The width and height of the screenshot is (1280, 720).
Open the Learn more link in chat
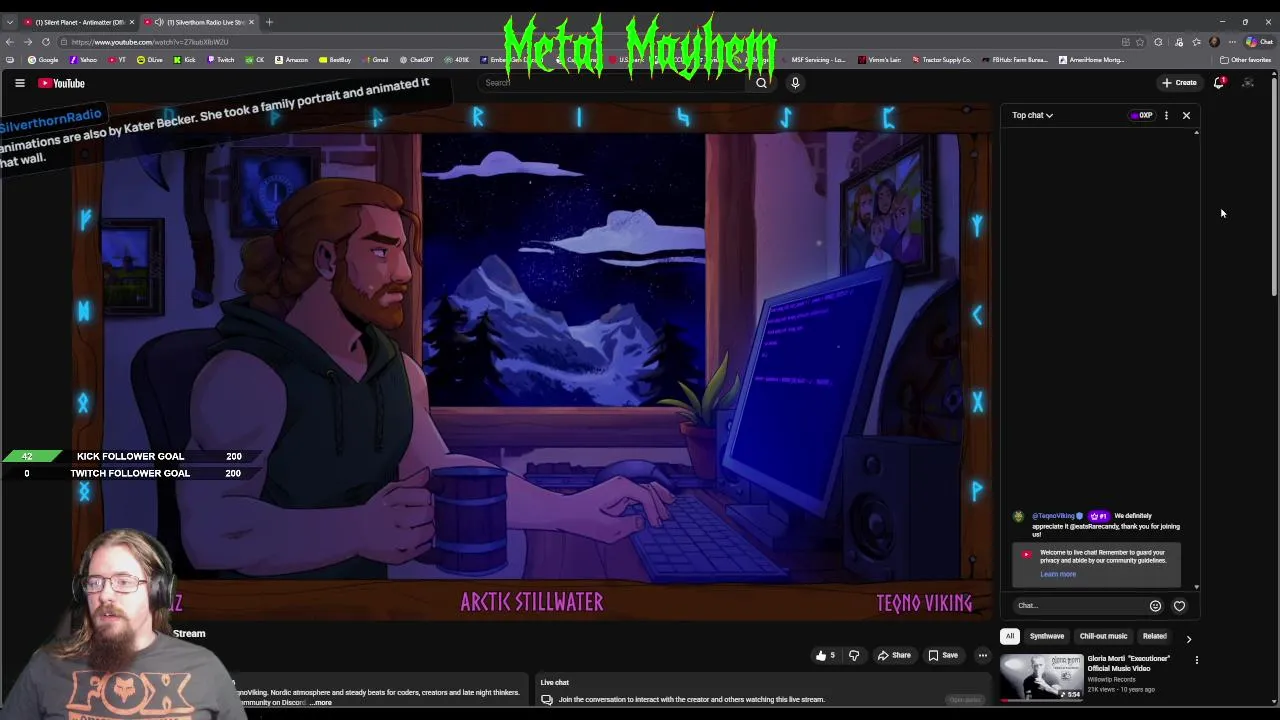1058,574
